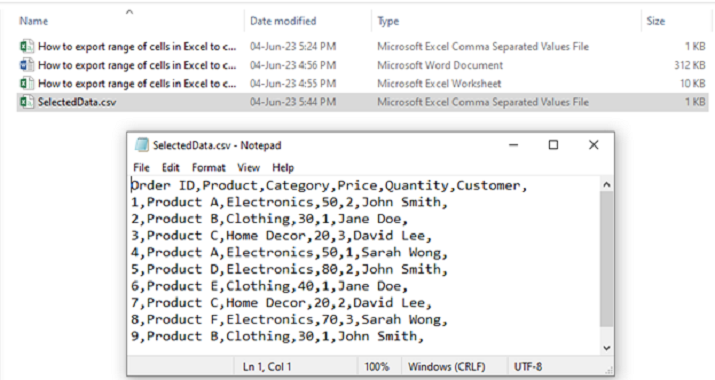Click date 04-Jun-23 4:56 PM

pos(293,65)
